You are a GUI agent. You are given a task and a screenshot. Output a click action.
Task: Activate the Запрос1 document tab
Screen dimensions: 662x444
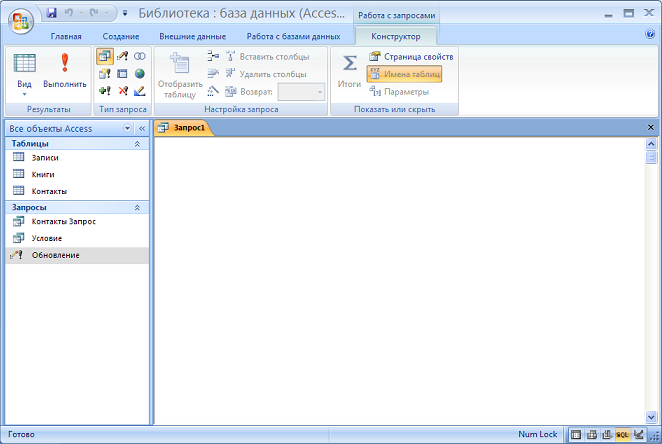coord(184,127)
